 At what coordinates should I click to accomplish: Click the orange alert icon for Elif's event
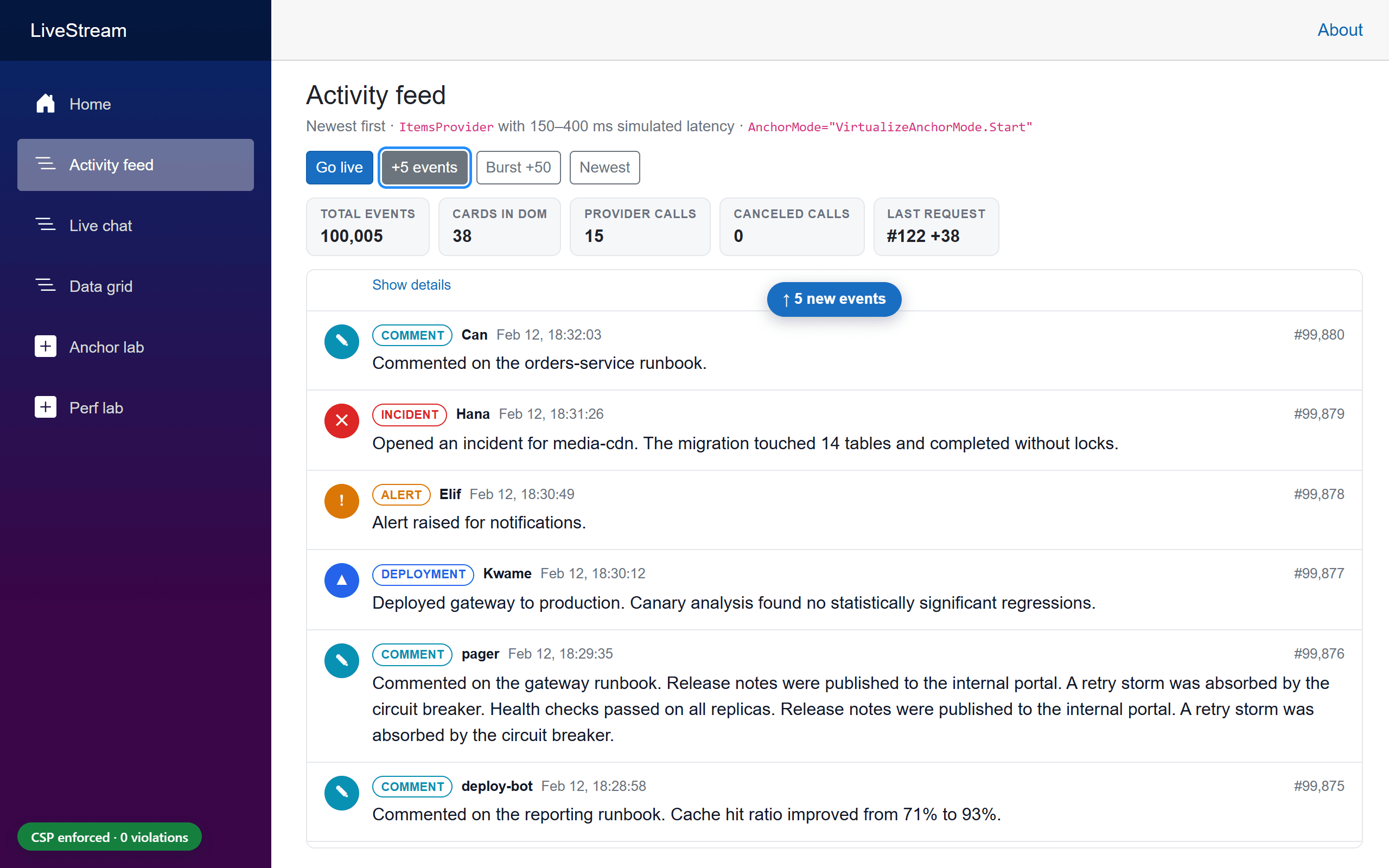tap(341, 501)
